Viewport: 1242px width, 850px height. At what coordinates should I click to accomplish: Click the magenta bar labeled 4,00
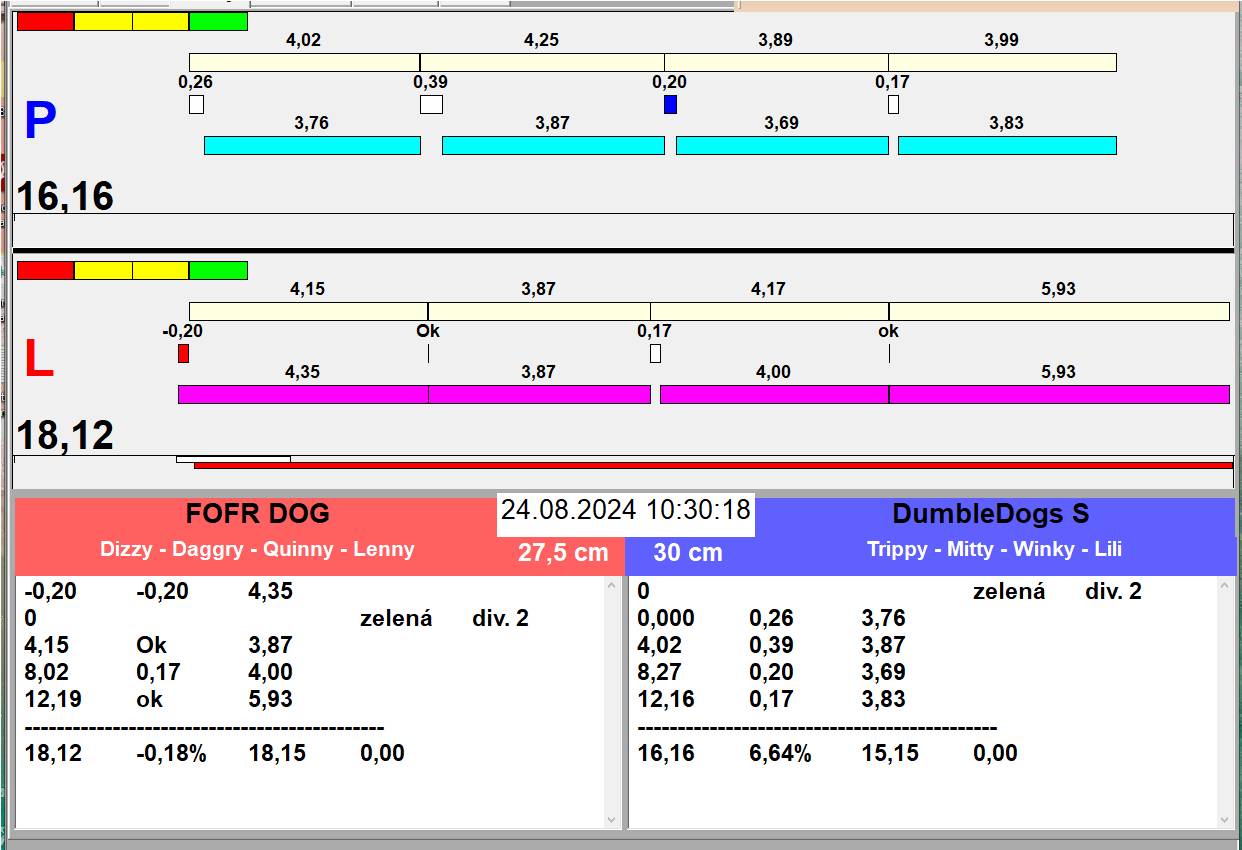774,394
